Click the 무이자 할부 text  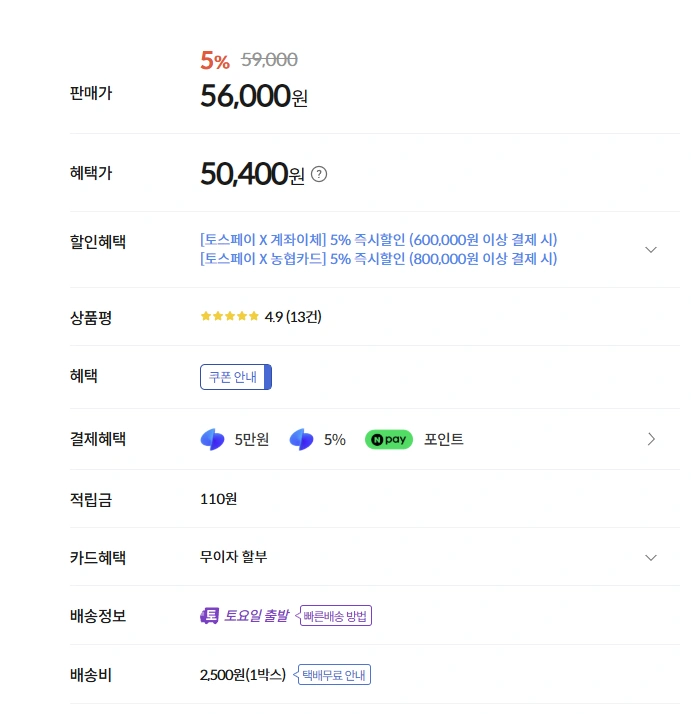(x=234, y=557)
